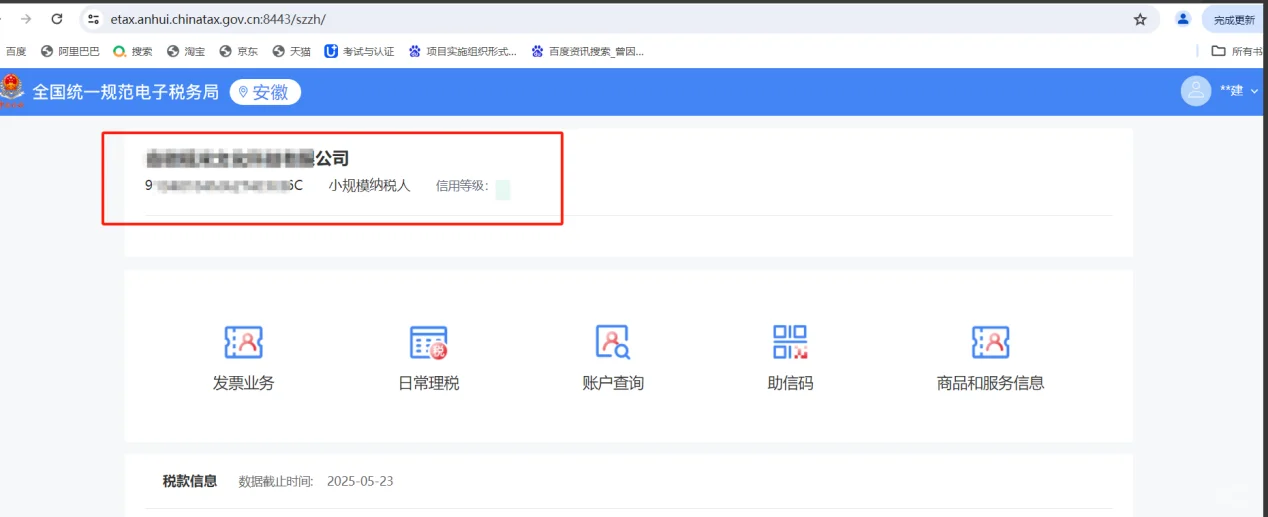Image resolution: width=1268 pixels, height=517 pixels.
Task: Open the Chrome profile icon
Action: click(x=1183, y=19)
